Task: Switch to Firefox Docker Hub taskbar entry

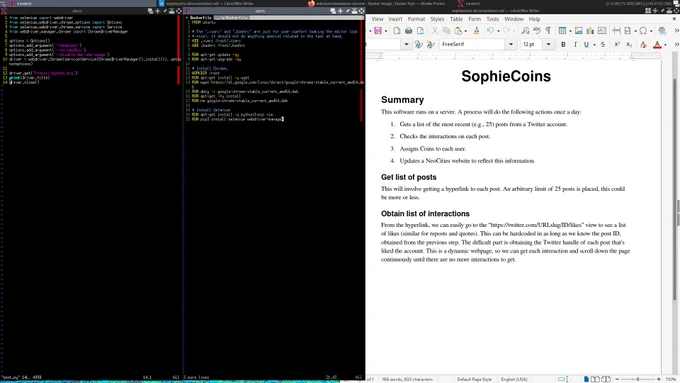Action: [x=376, y=3]
